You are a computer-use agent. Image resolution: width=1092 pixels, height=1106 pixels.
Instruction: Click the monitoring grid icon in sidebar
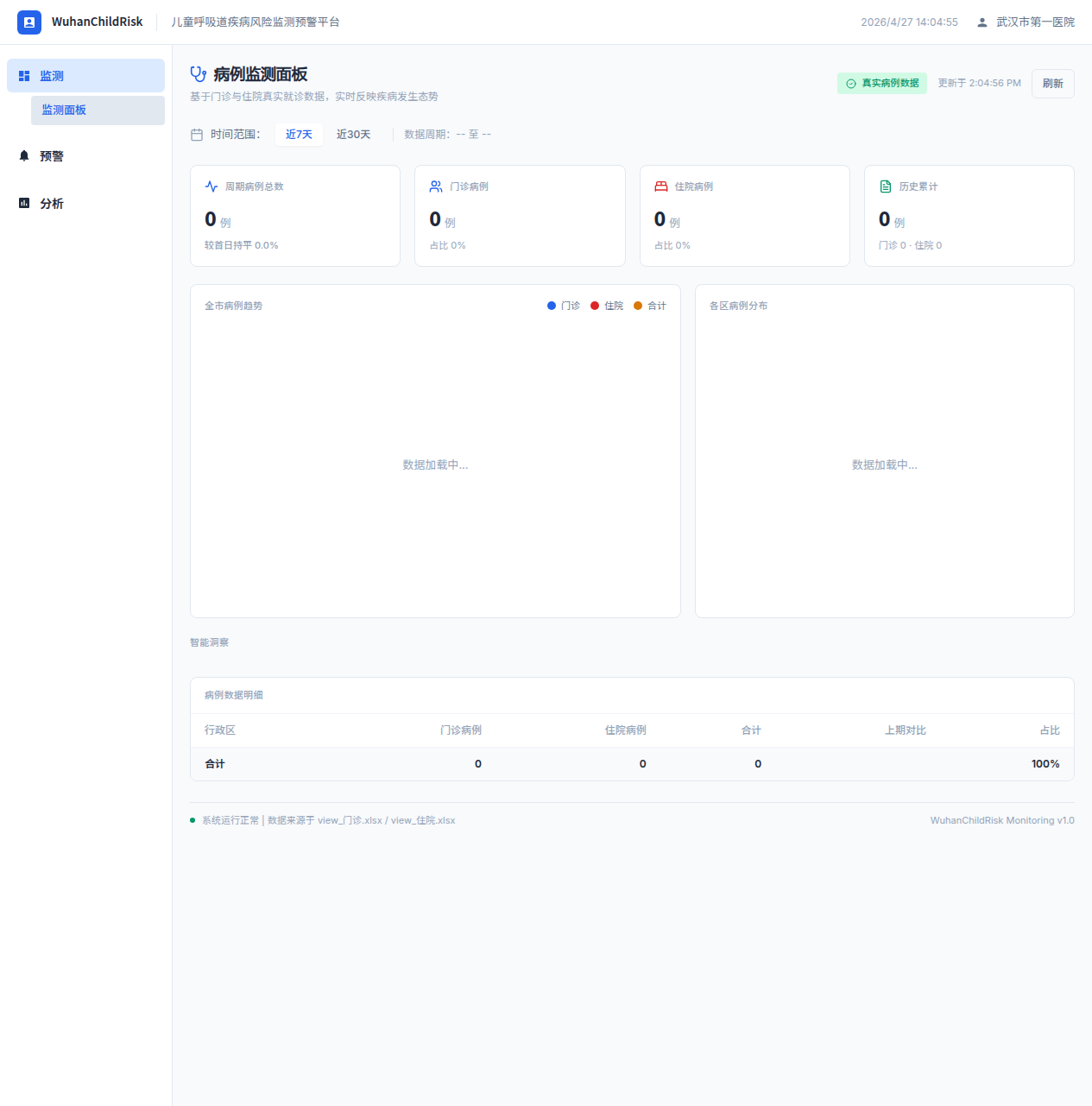click(x=24, y=76)
